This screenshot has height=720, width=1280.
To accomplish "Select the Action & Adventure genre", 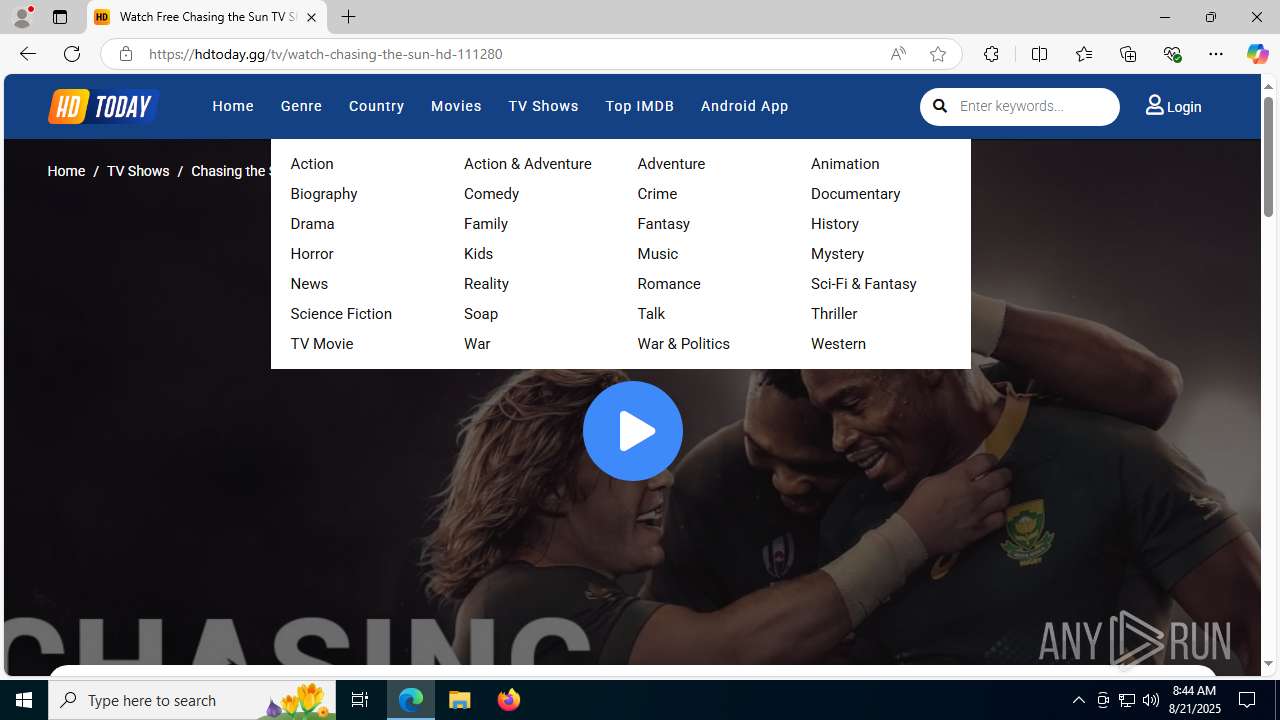I will click(x=527, y=164).
